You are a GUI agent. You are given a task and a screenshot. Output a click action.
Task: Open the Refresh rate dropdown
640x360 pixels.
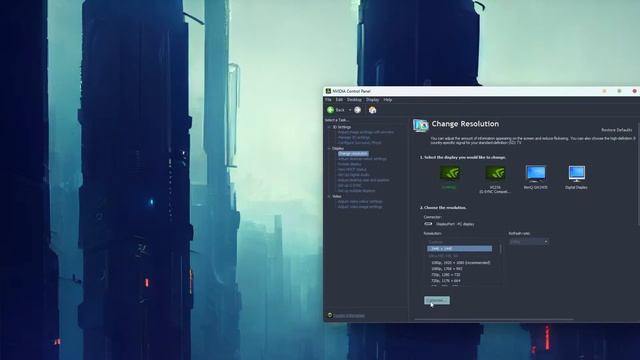[529, 242]
